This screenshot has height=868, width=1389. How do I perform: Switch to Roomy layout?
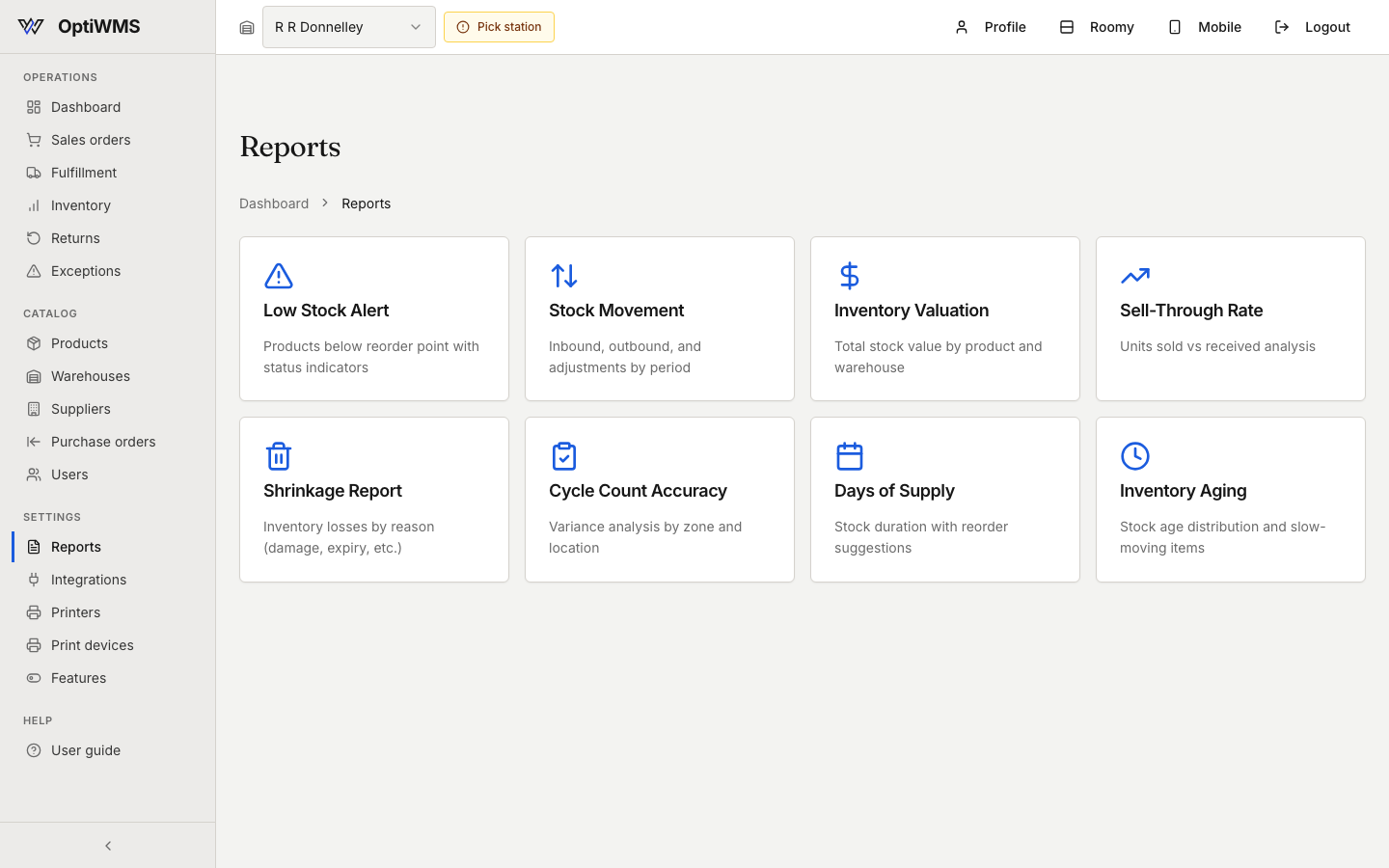tap(1097, 27)
